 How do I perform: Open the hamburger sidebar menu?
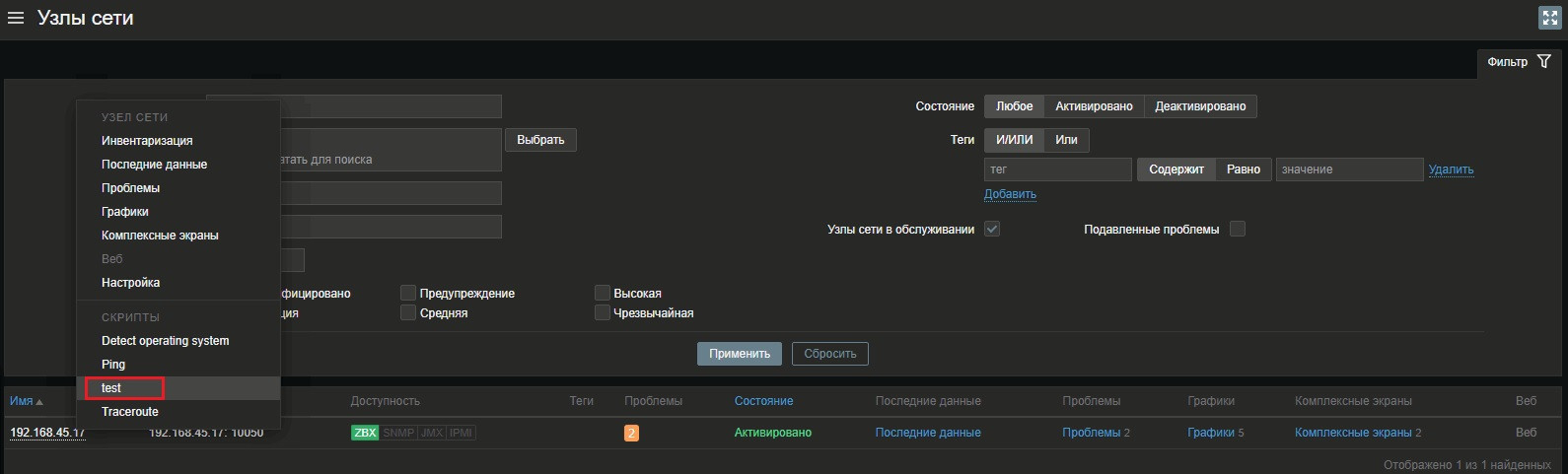[16, 18]
